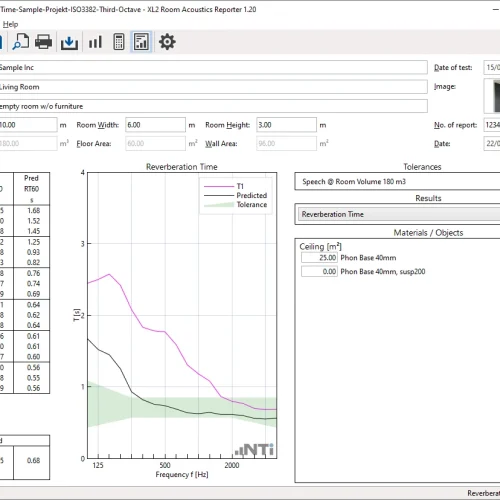This screenshot has width=500, height=500.
Task: Edit the 25.00 area for Phon Base 40mm
Action: 319,258
